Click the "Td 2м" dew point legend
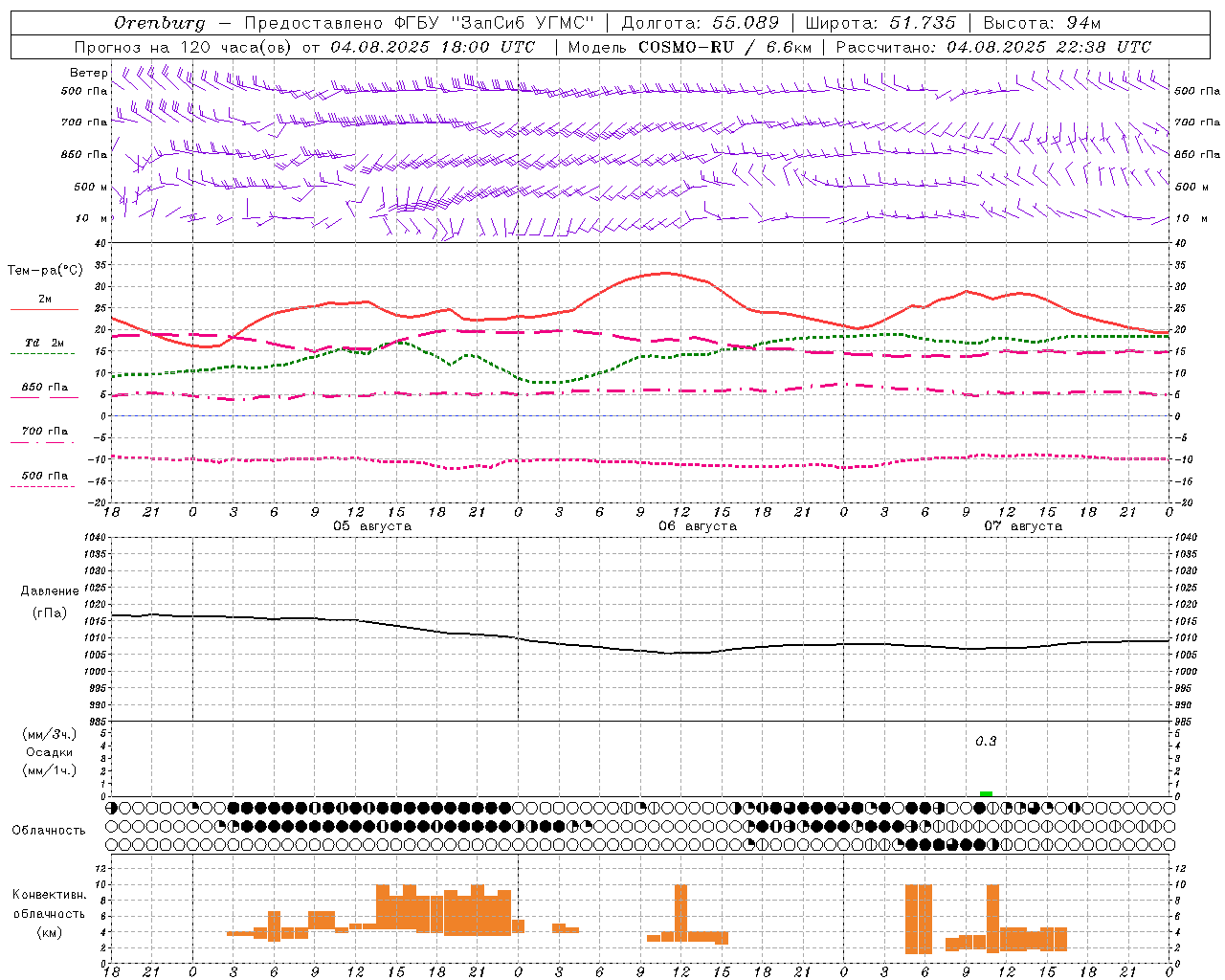The image size is (1225, 980). pyautogui.click(x=45, y=343)
